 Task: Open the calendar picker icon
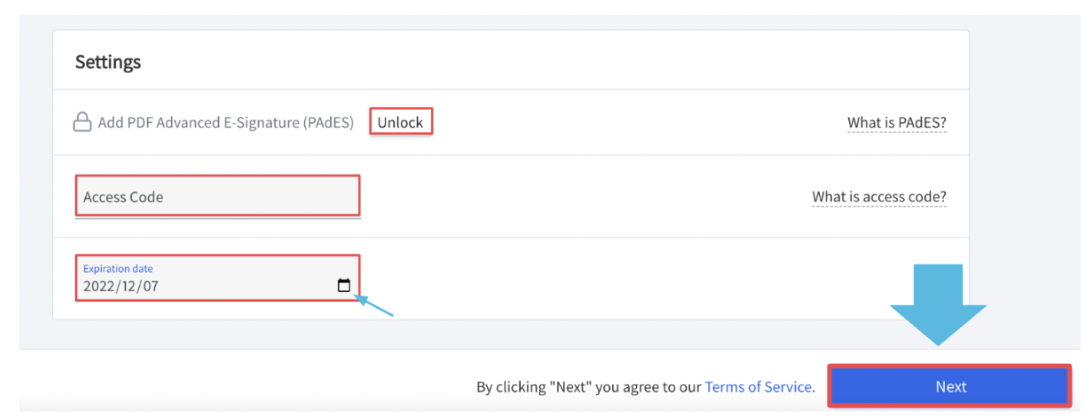point(344,286)
